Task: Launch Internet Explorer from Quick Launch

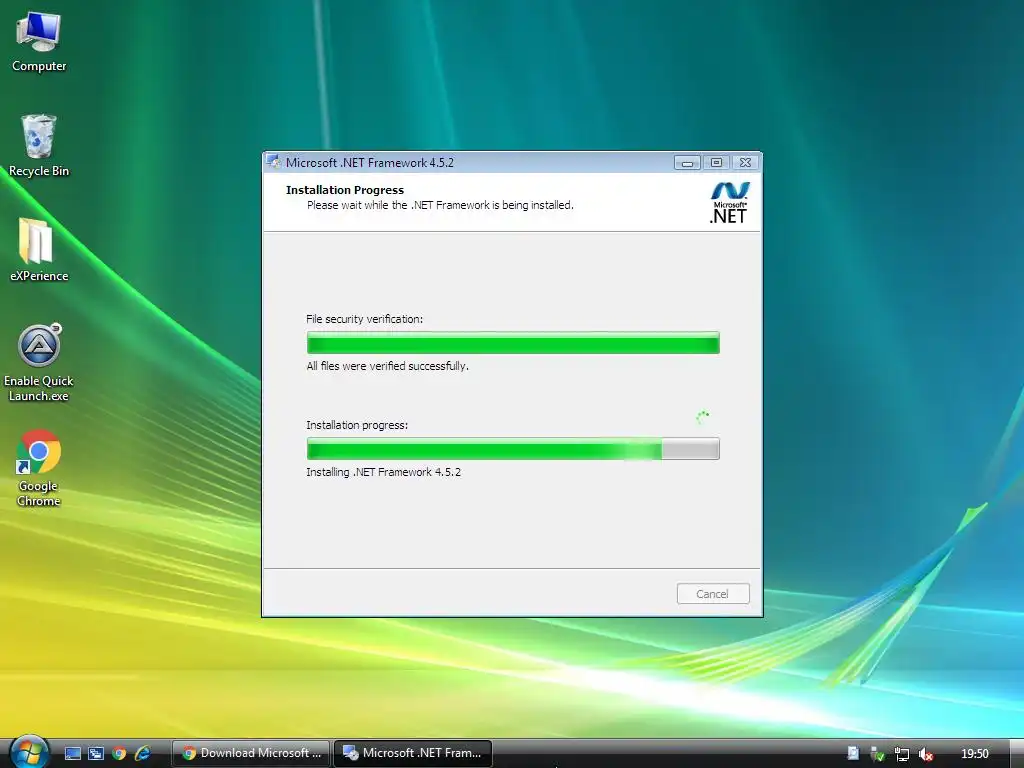Action: pyautogui.click(x=142, y=754)
